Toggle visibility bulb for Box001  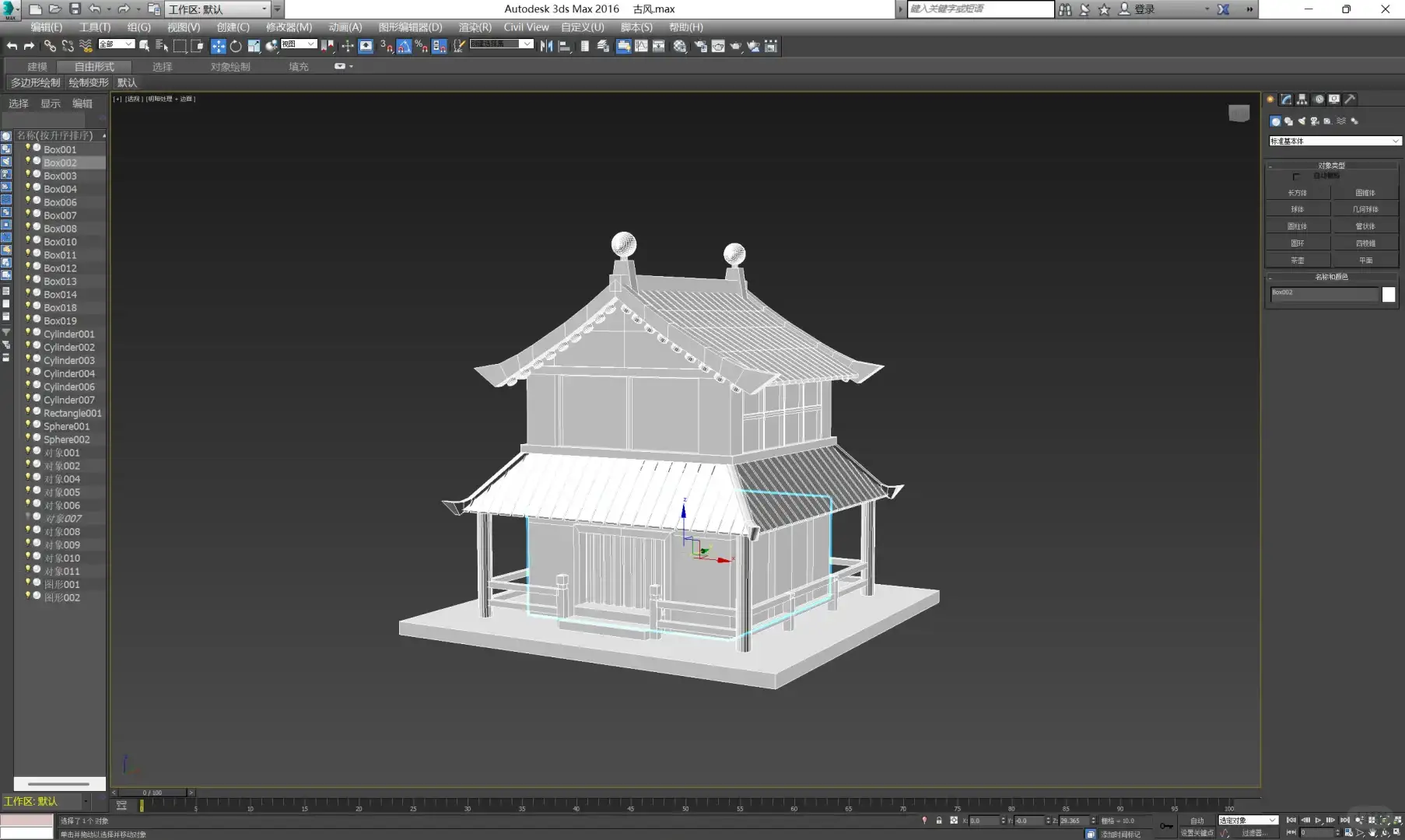coord(28,149)
